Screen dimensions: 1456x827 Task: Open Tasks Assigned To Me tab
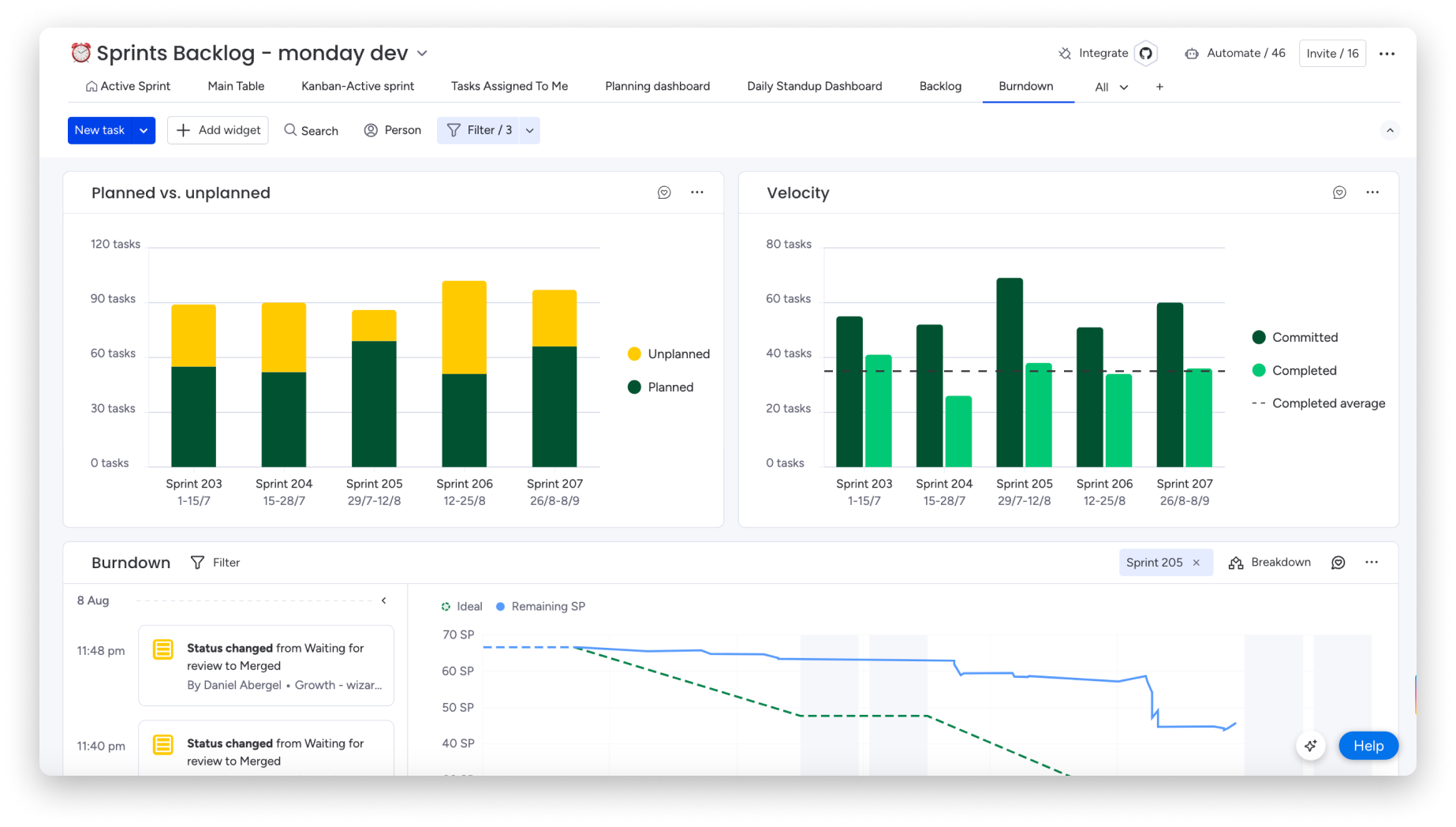point(510,86)
